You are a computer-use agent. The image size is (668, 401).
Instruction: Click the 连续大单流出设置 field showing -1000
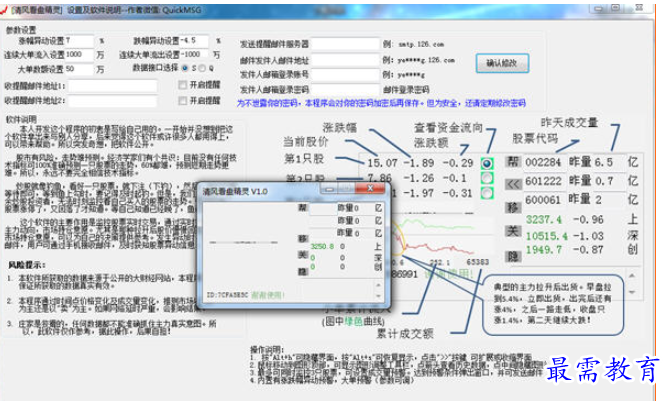[194, 55]
